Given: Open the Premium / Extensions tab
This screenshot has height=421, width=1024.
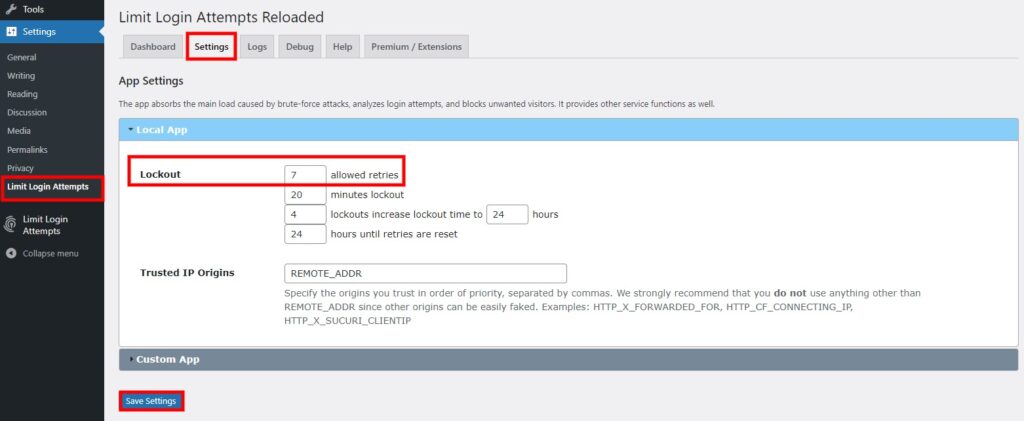Looking at the screenshot, I should tap(416, 47).
